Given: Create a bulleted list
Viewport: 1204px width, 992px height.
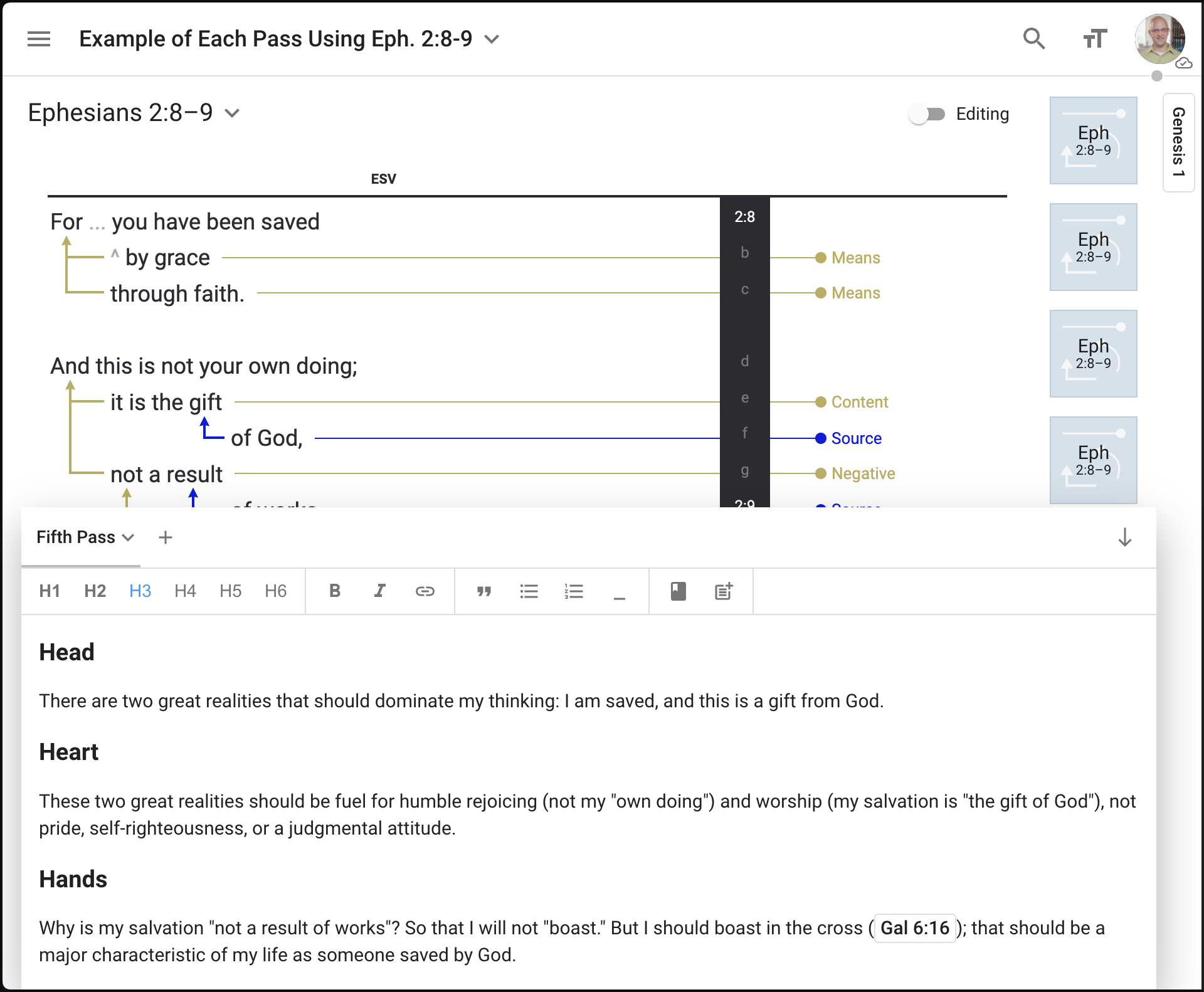Looking at the screenshot, I should (x=529, y=591).
